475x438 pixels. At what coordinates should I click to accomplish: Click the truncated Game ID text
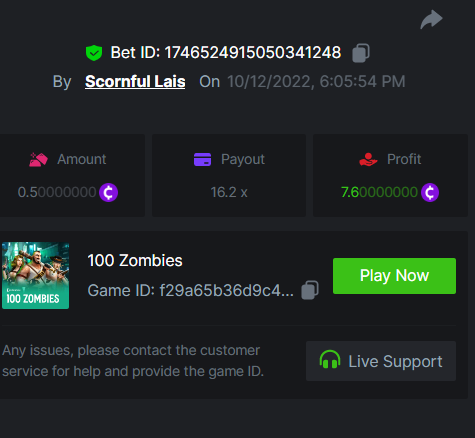point(191,290)
